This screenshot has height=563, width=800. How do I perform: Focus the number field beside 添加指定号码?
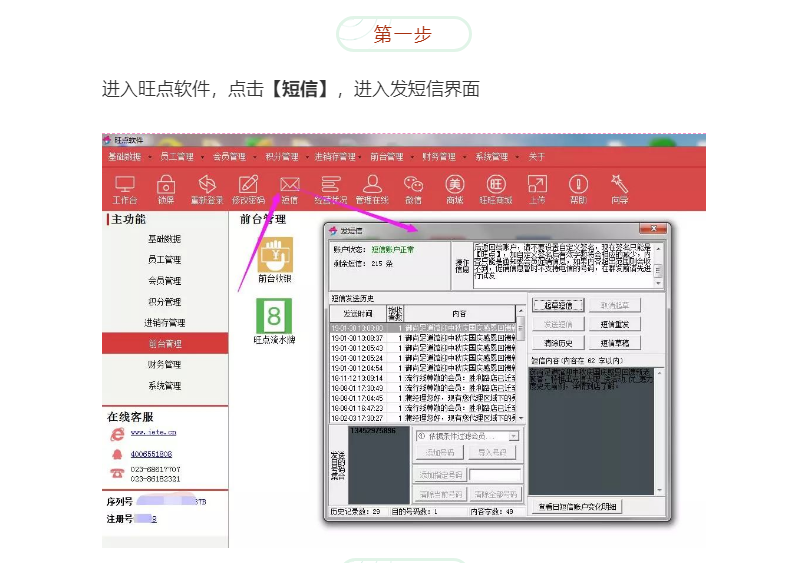coord(495,475)
